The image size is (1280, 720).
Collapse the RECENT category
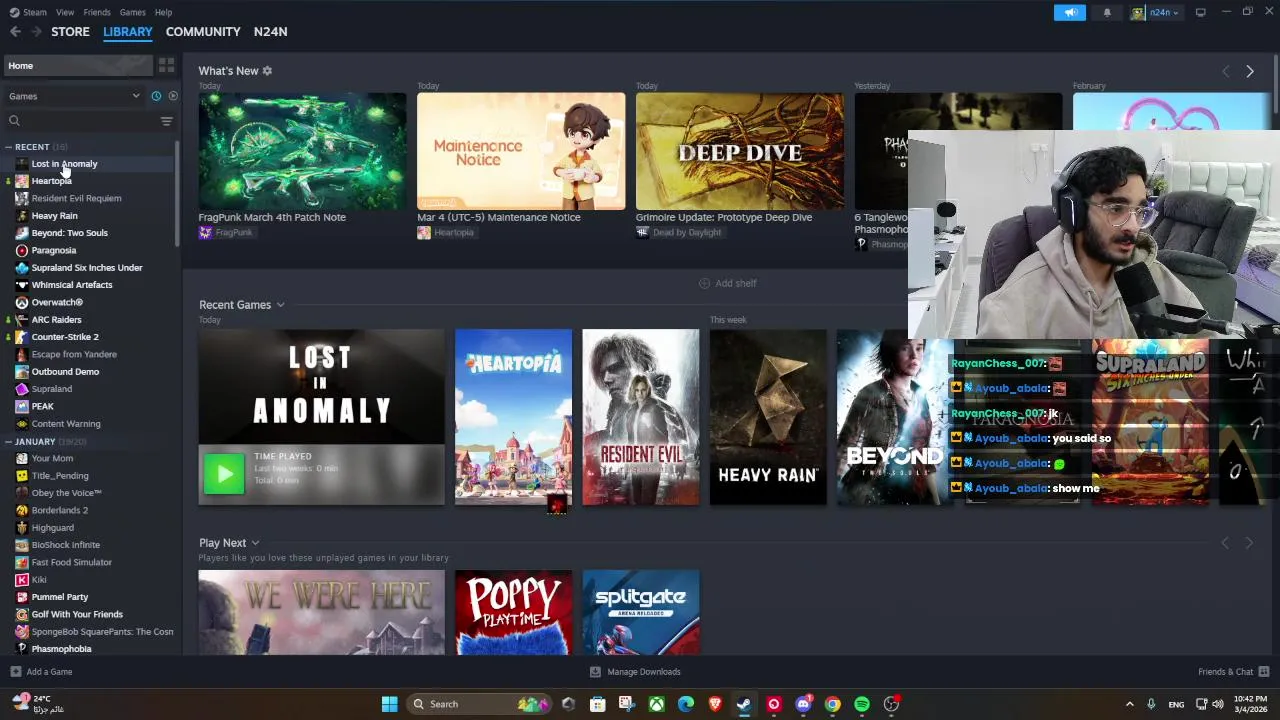[x=8, y=147]
